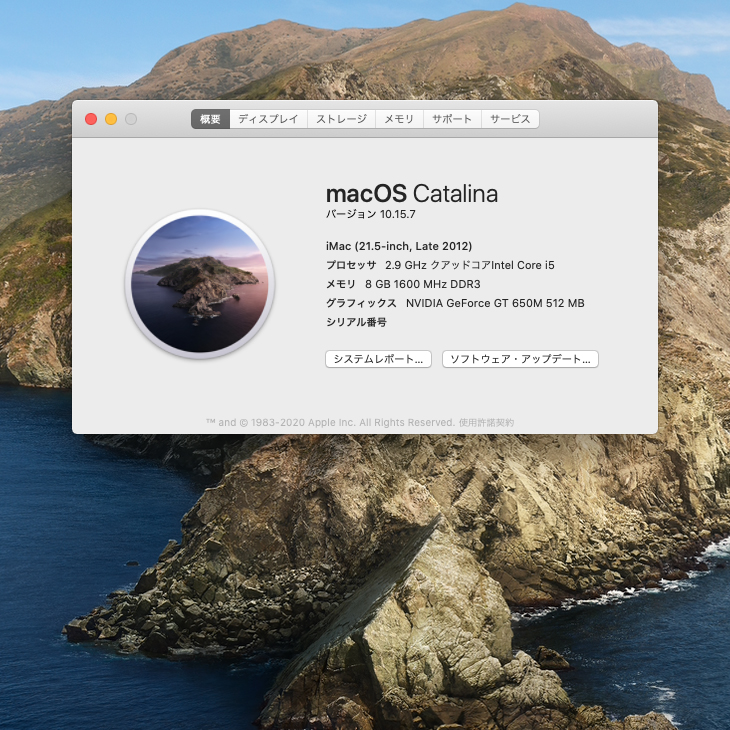
Task: Click the シリアル番号 label
Action: coord(356,322)
